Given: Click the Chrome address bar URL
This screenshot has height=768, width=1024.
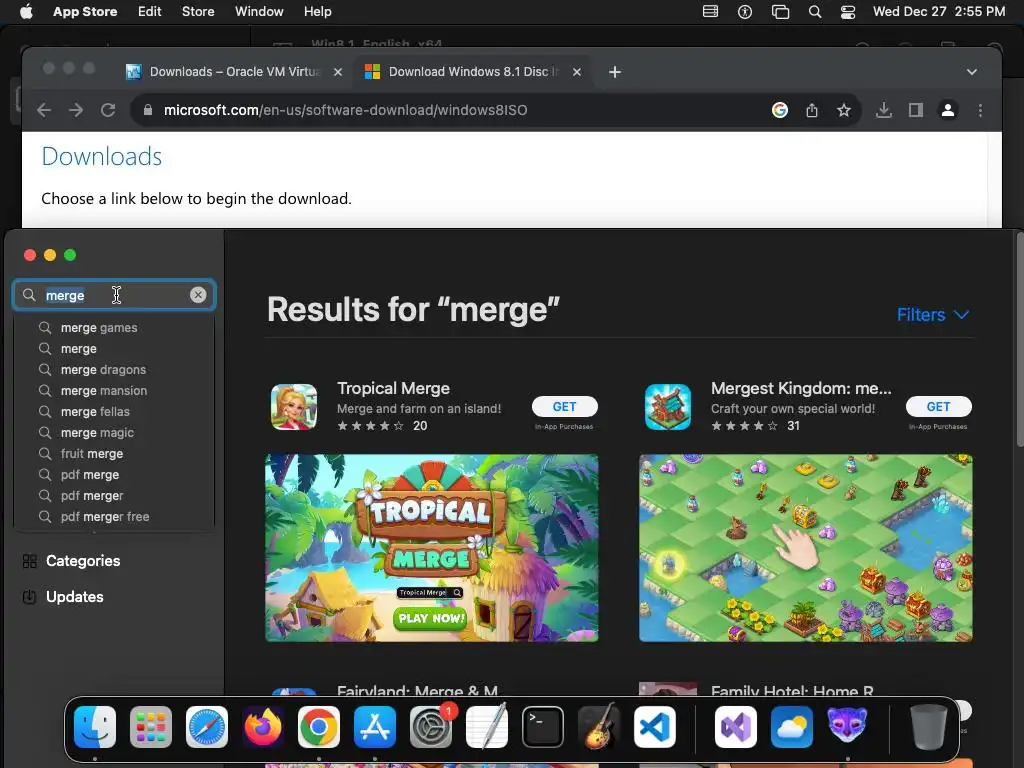Looking at the screenshot, I should point(345,110).
